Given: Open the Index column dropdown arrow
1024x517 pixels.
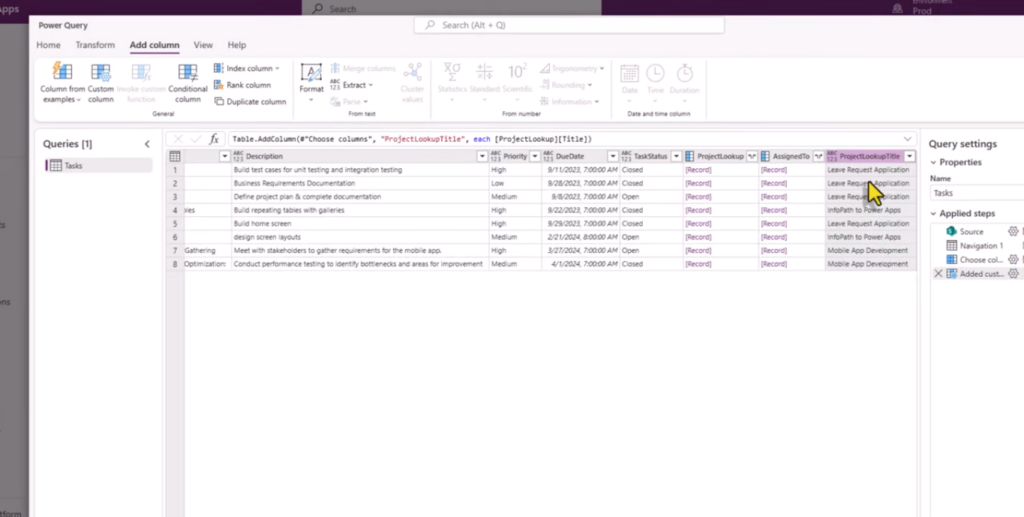Looking at the screenshot, I should click(x=277, y=68).
